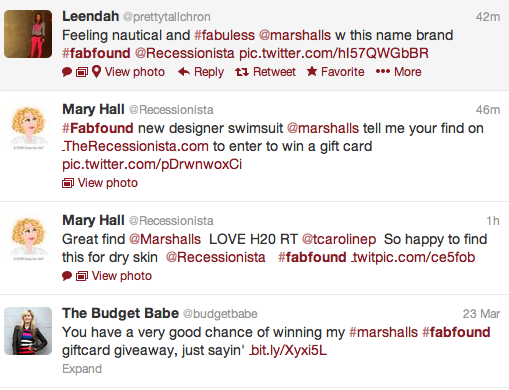Image resolution: width=509 pixels, height=390 pixels.
Task: Click conversation bubble icon on H20 tweet
Action: 67,276
